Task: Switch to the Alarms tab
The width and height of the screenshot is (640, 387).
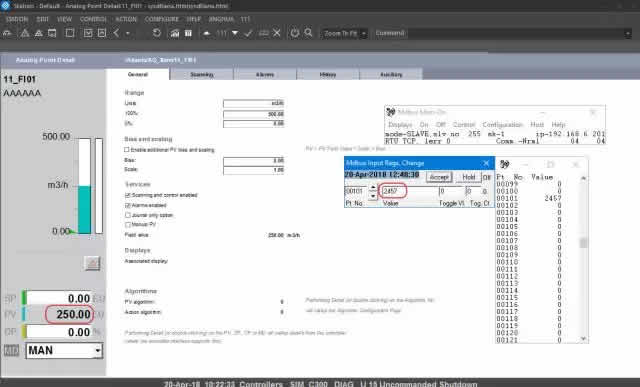Action: 265,75
